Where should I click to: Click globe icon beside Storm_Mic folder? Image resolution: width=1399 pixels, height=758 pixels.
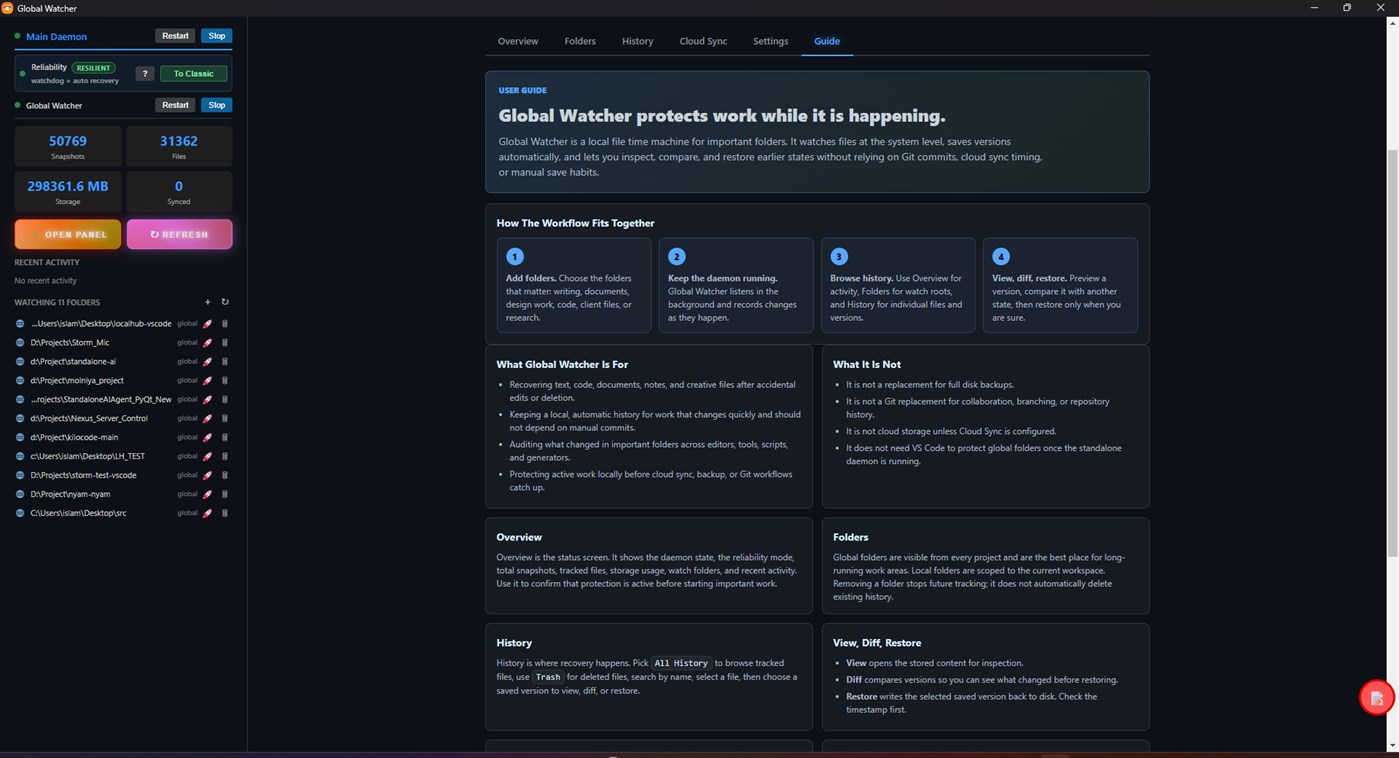(x=20, y=343)
